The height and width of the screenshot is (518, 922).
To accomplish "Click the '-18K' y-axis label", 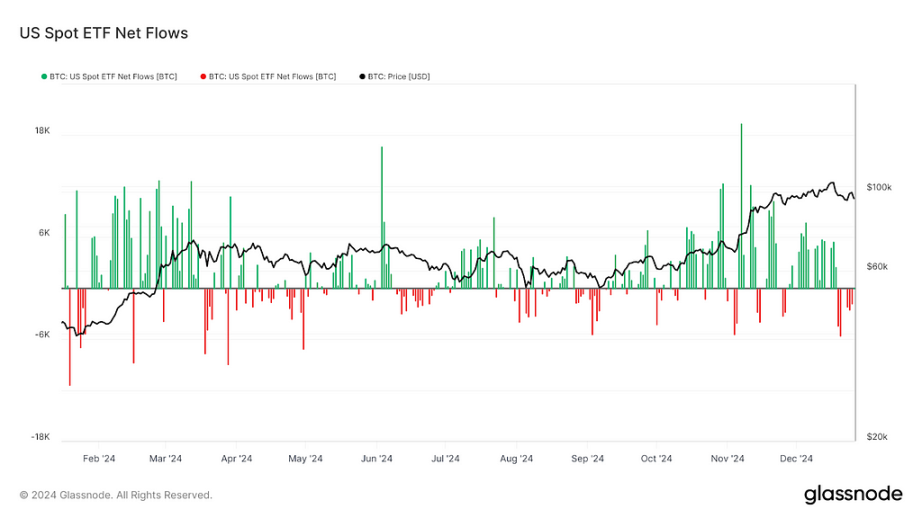I will [x=41, y=437].
